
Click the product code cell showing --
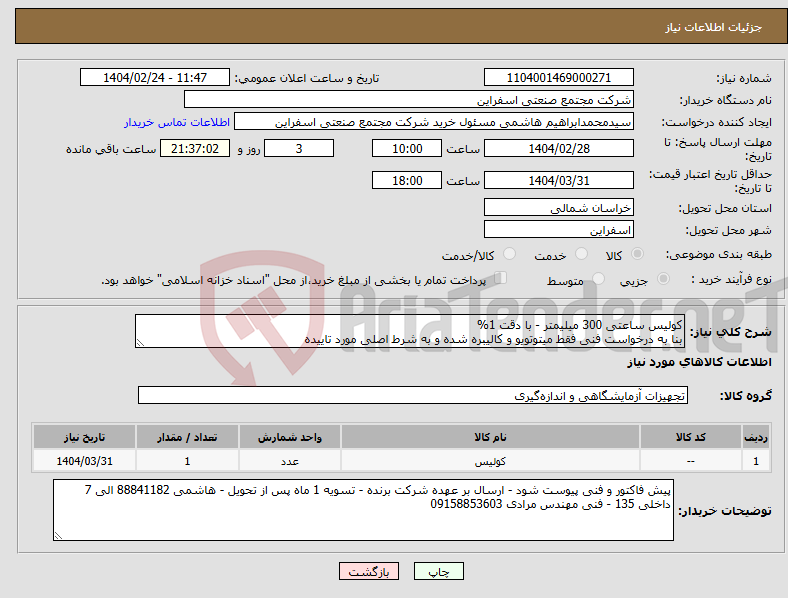[x=691, y=461]
